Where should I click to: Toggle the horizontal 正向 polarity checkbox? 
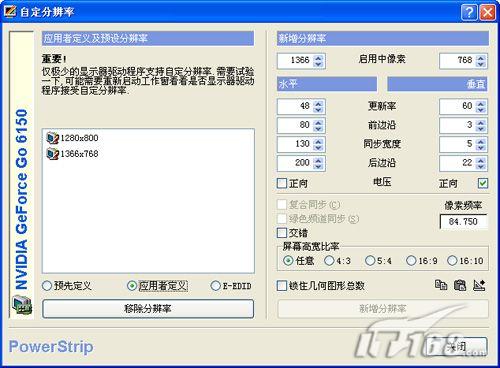(x=282, y=183)
